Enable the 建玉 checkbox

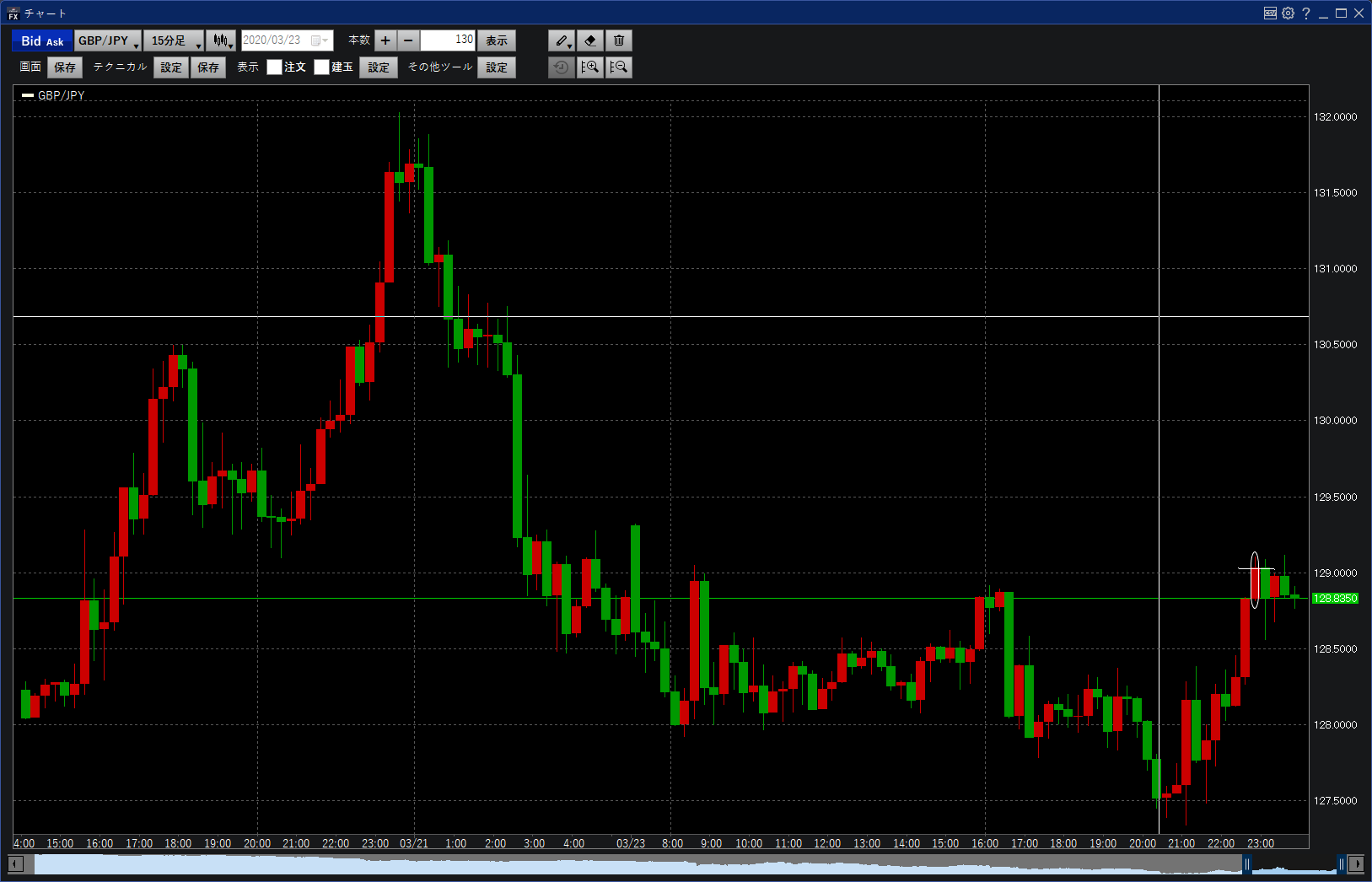[321, 67]
